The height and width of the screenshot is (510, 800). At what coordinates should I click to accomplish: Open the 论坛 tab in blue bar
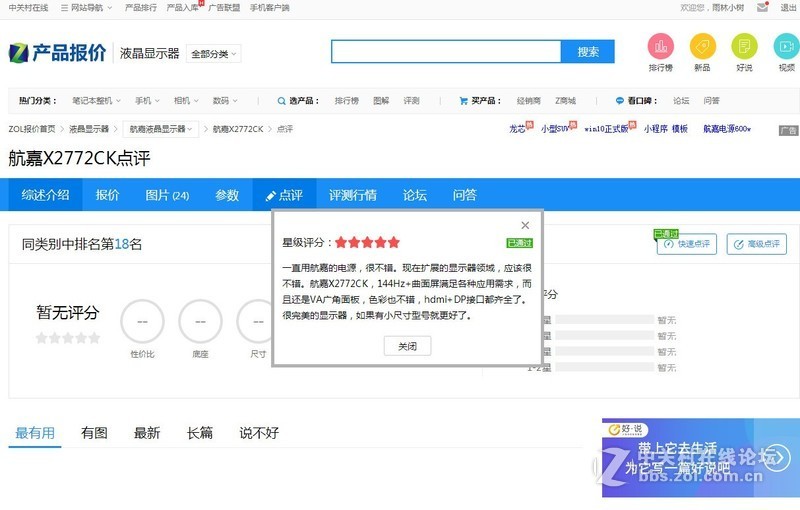pos(414,195)
